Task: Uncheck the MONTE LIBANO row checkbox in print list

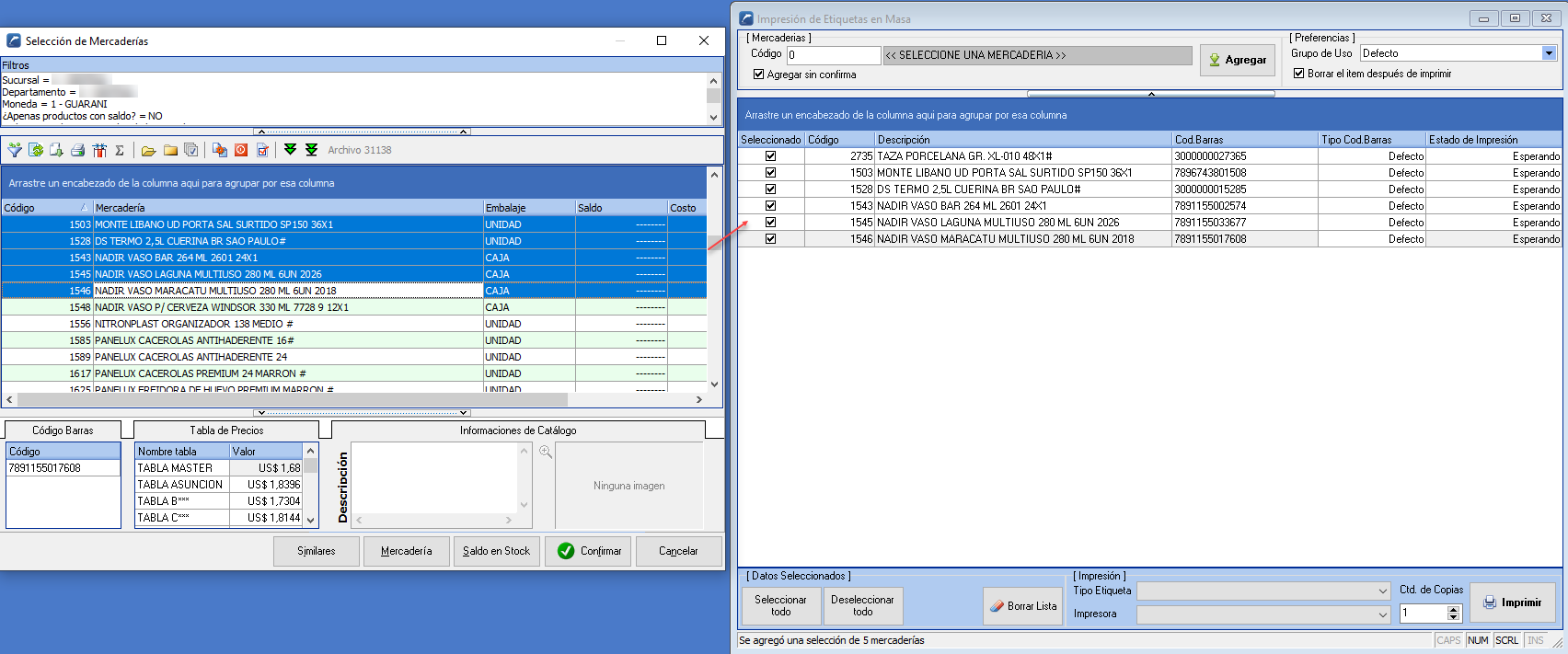Action: pyautogui.click(x=771, y=173)
